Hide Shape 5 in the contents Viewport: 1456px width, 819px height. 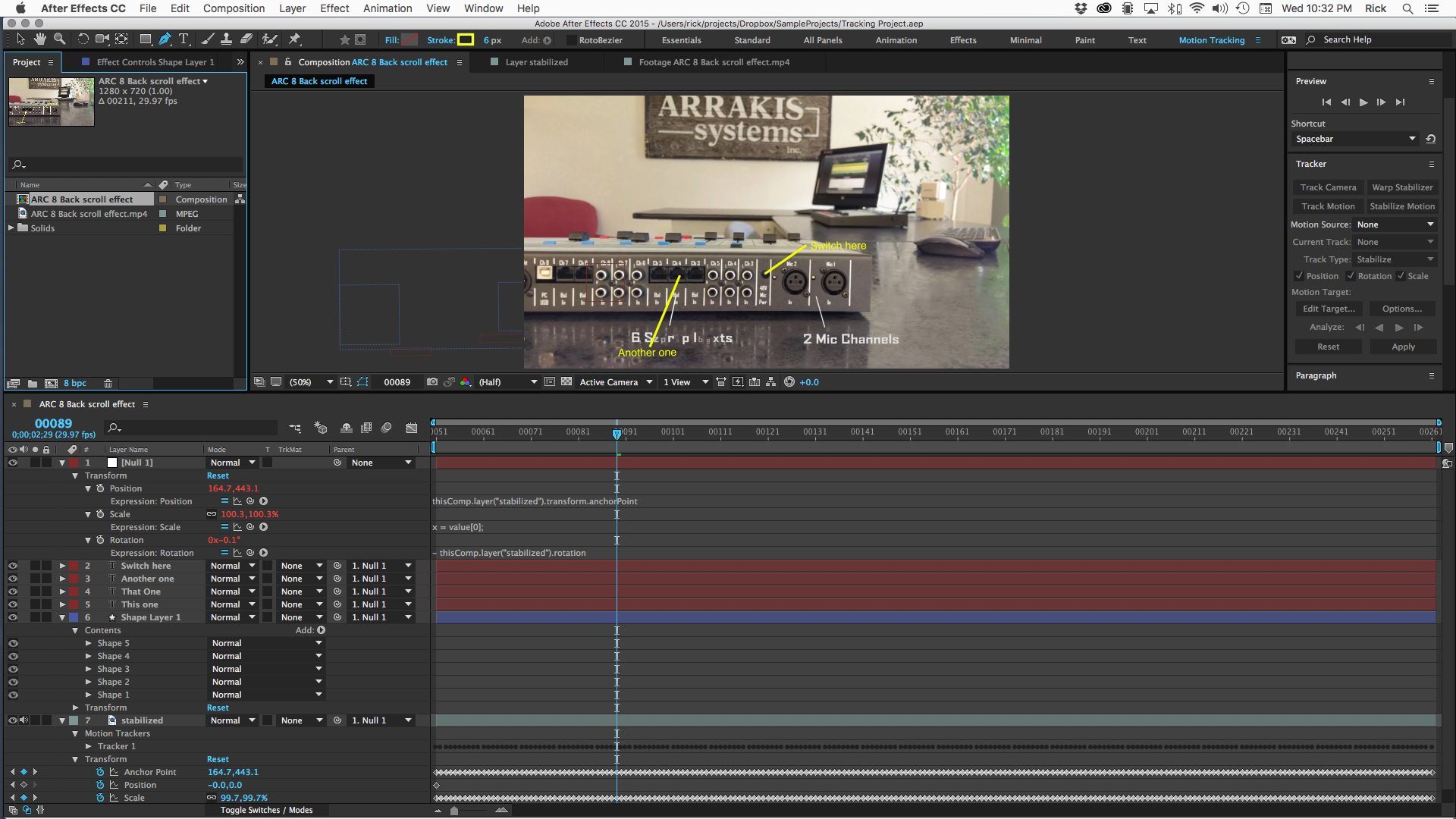(x=12, y=643)
